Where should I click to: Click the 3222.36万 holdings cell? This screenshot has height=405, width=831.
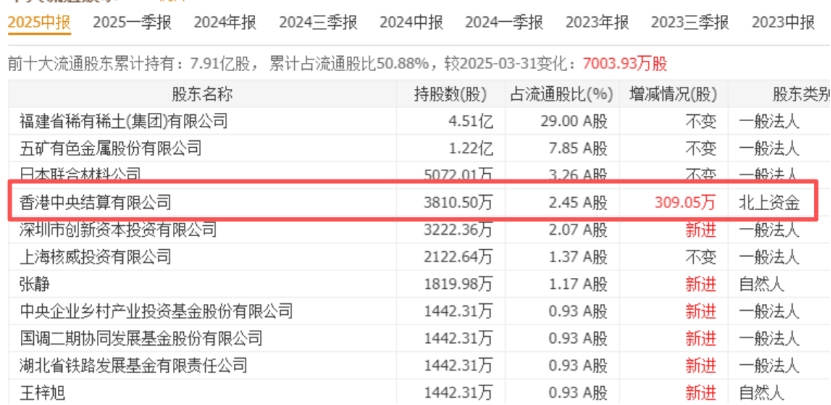[458, 230]
